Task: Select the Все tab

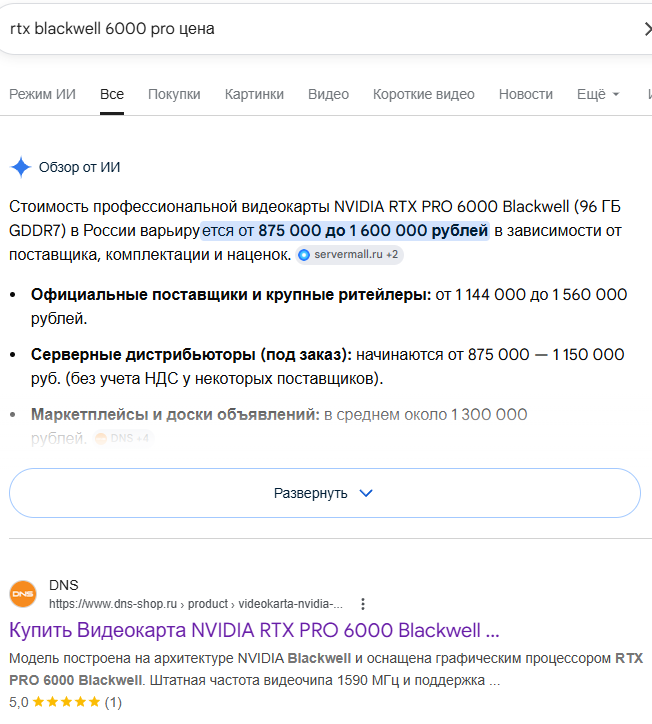Action: (x=112, y=94)
